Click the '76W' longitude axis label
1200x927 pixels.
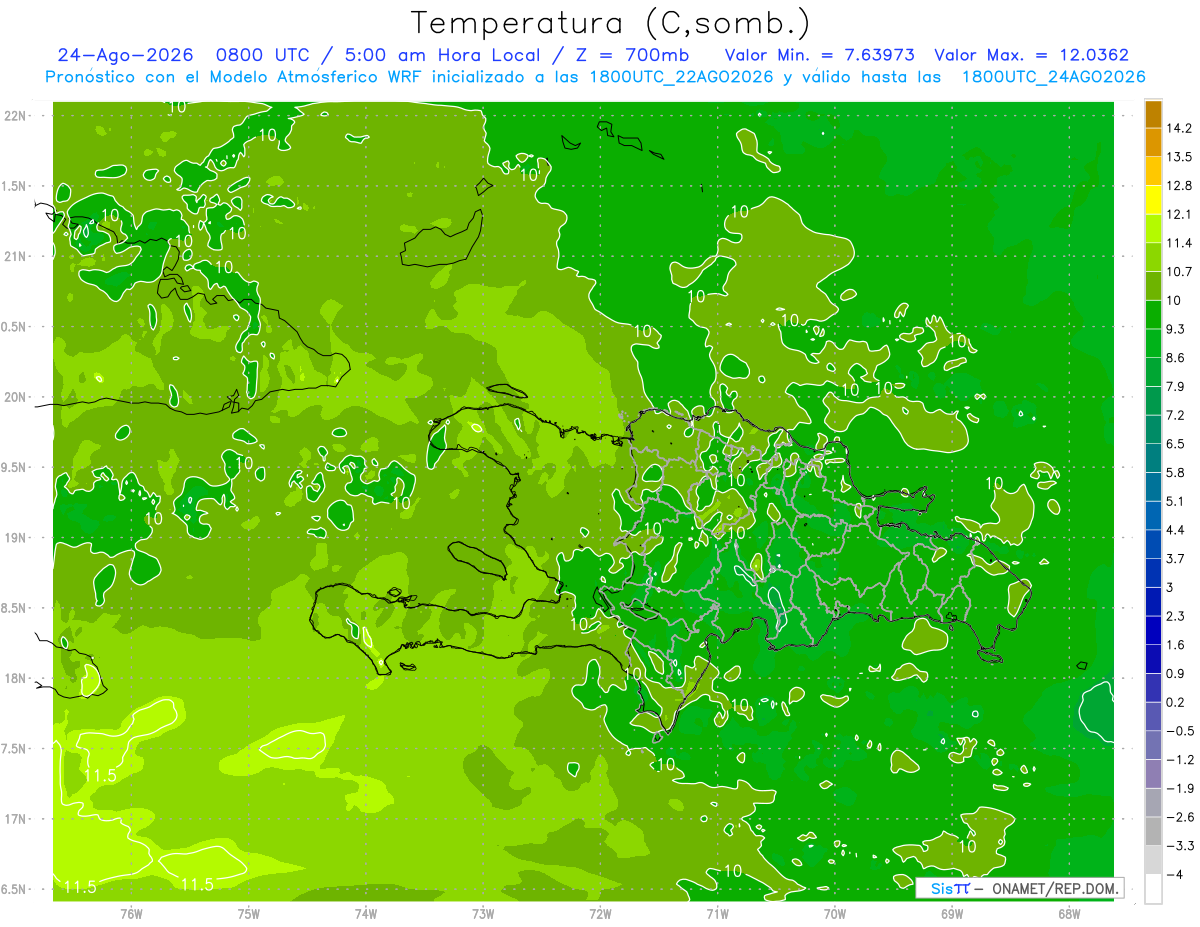[x=131, y=914]
